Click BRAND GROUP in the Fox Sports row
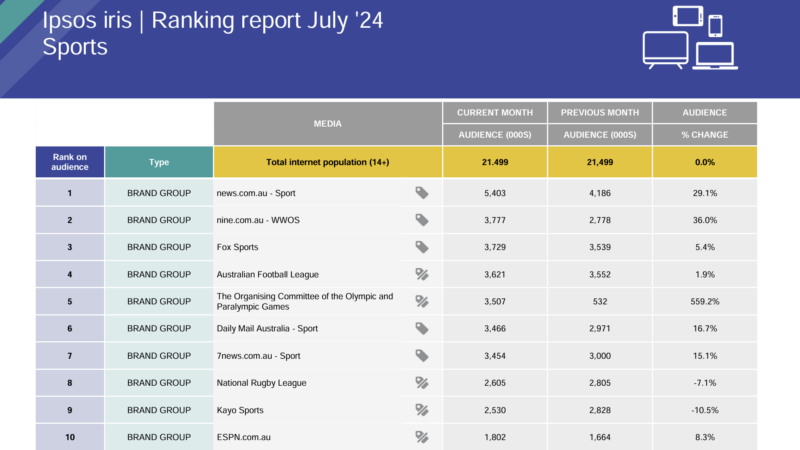 pos(159,247)
